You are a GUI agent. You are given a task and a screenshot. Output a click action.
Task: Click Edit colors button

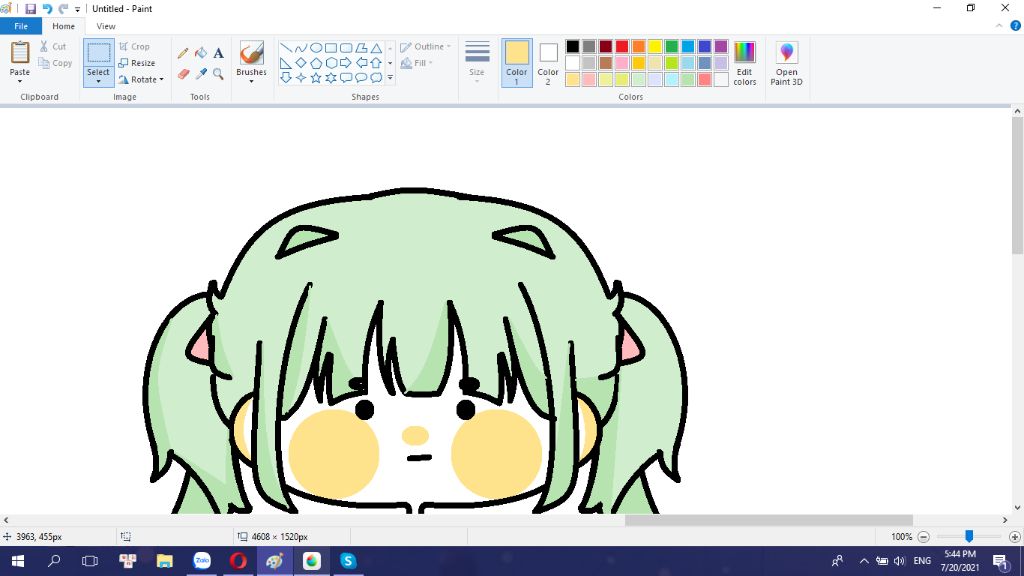(744, 63)
